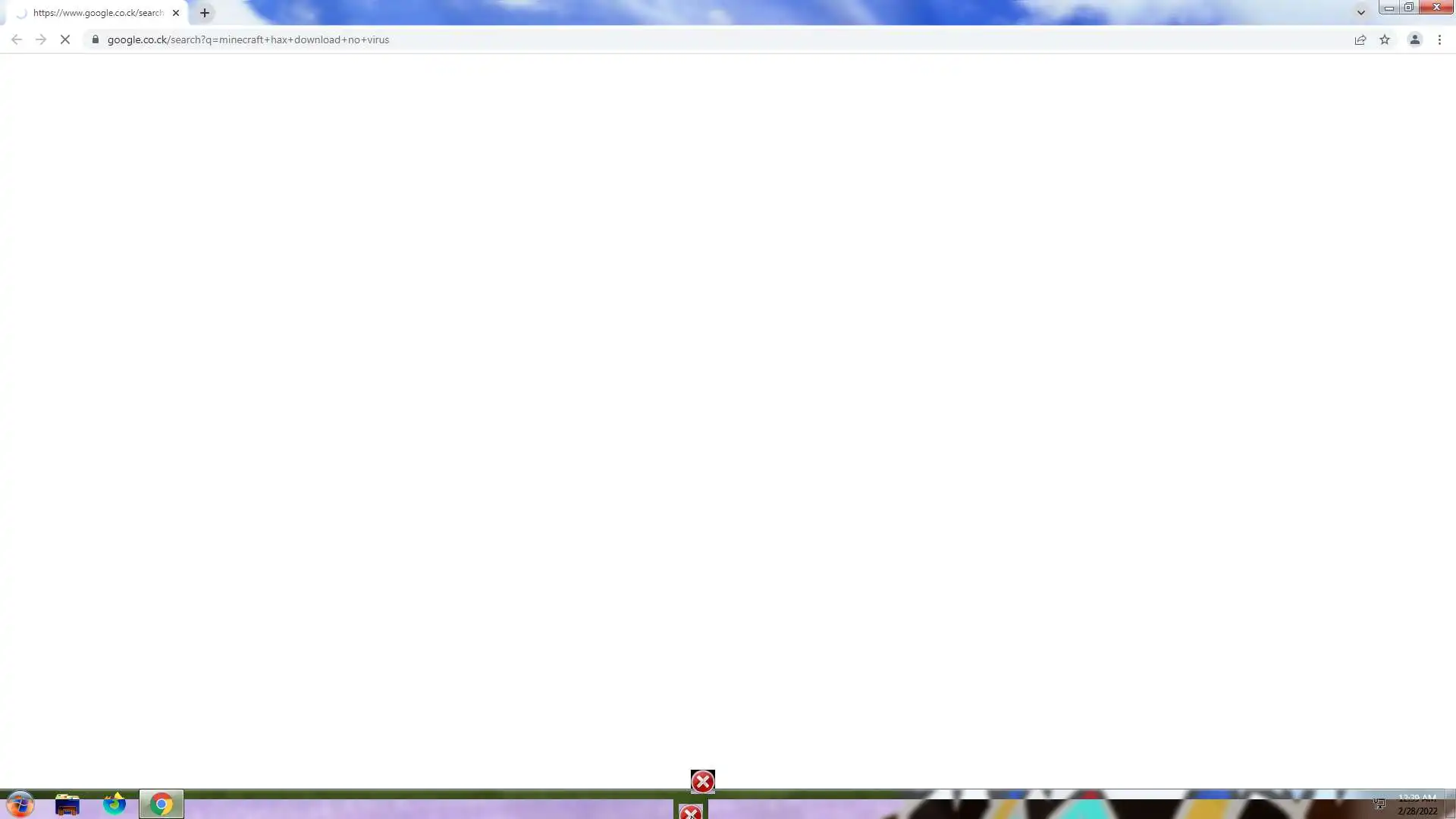Launch the Firefox taskbar icon

pos(115,804)
